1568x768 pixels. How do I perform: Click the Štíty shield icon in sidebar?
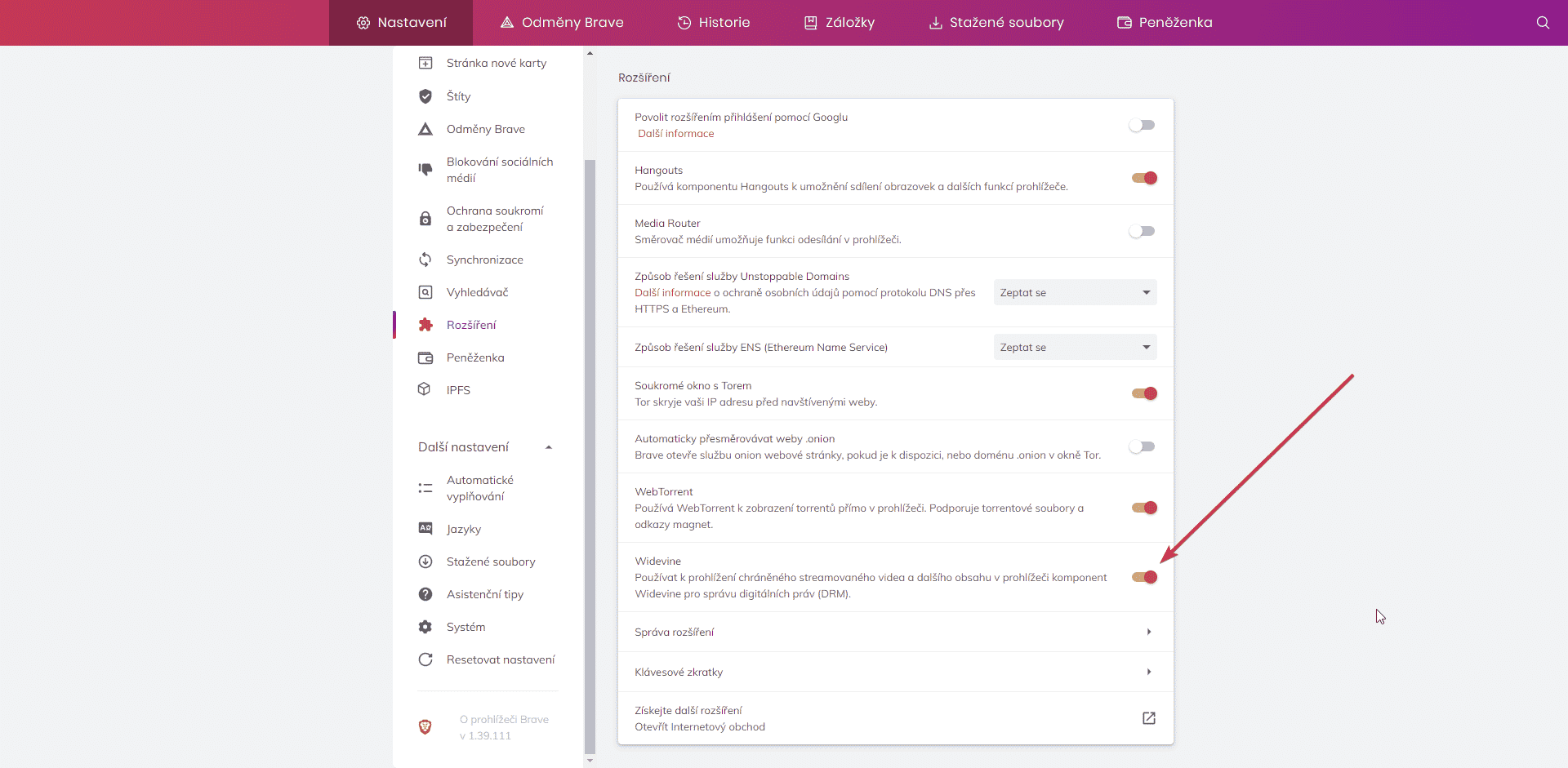(x=425, y=96)
